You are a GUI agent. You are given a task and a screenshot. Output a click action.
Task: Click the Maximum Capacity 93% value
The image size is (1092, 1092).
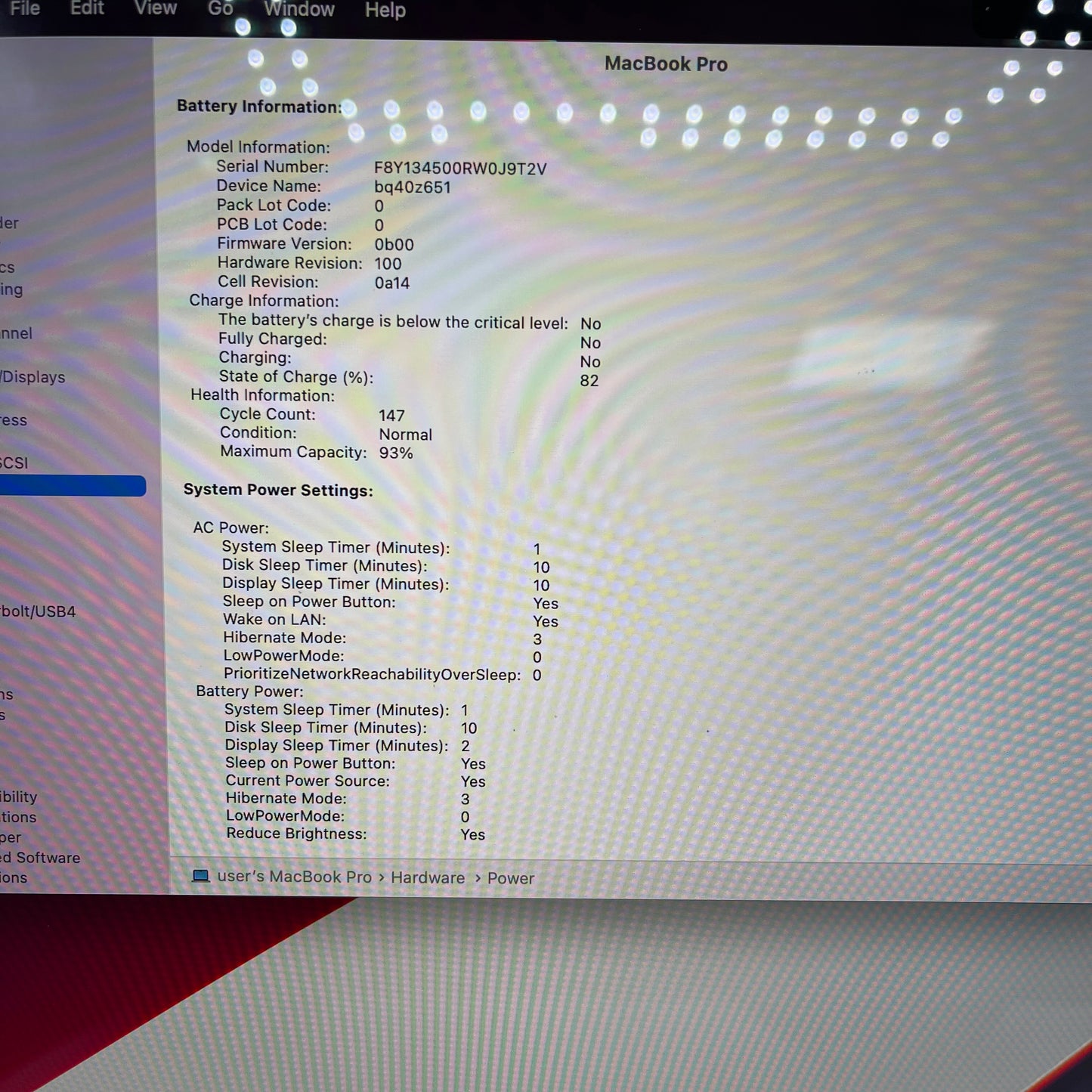396,453
